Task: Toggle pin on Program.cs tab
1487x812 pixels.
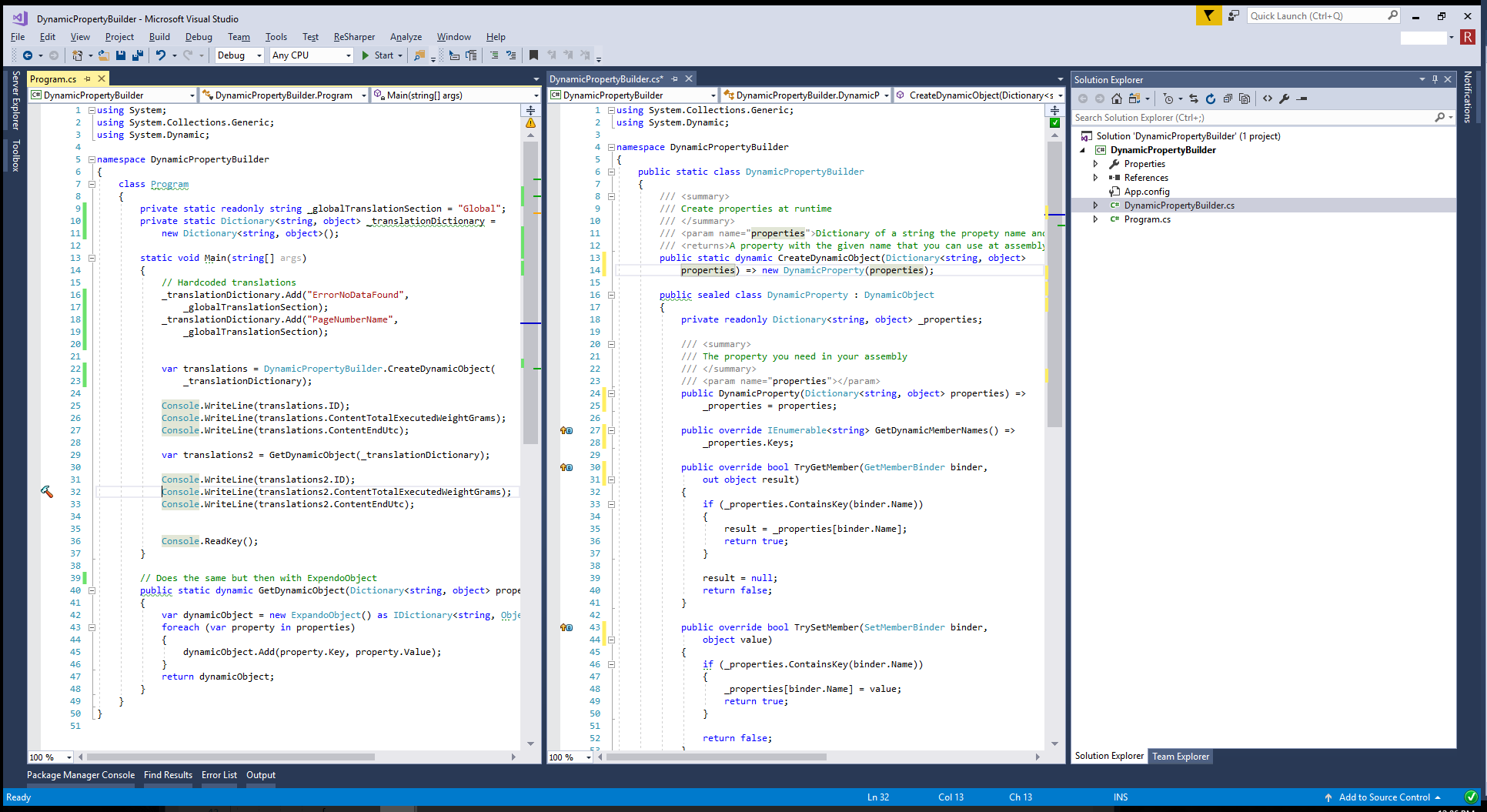Action: pyautogui.click(x=88, y=79)
